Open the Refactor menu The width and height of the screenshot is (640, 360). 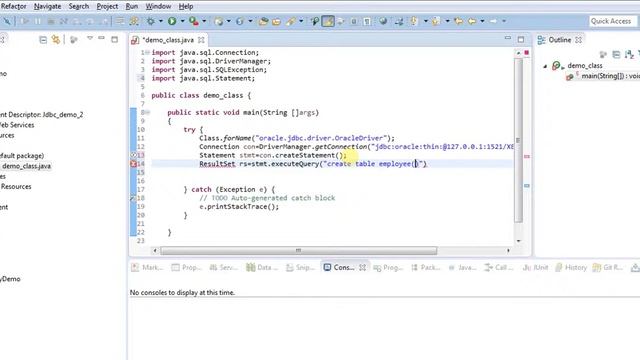(x=13, y=6)
